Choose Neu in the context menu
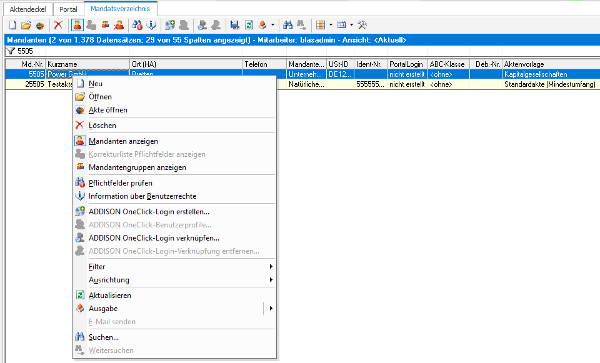 pos(174,83)
